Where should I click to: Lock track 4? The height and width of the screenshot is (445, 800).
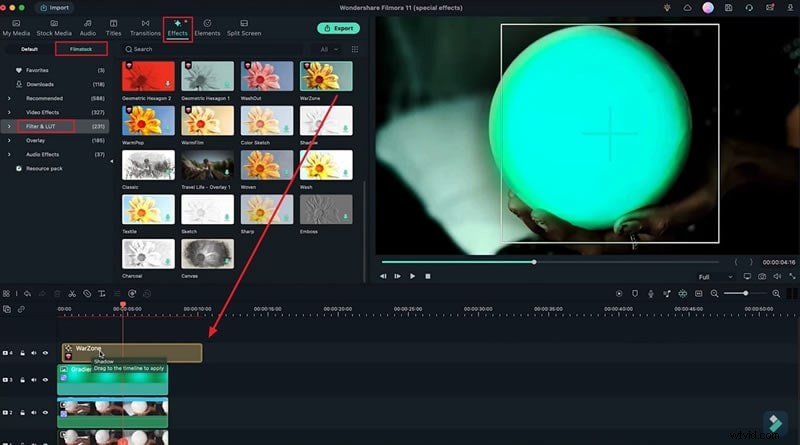tap(22, 353)
